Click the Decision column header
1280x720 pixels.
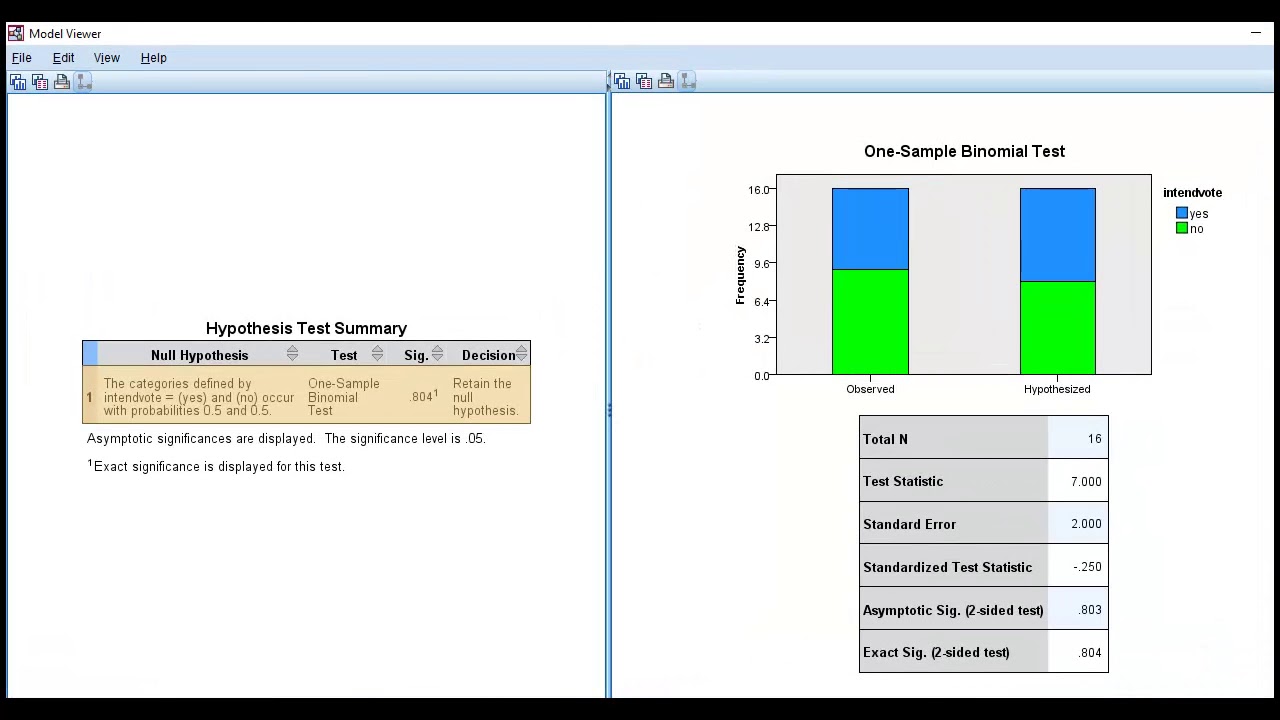[x=488, y=355]
